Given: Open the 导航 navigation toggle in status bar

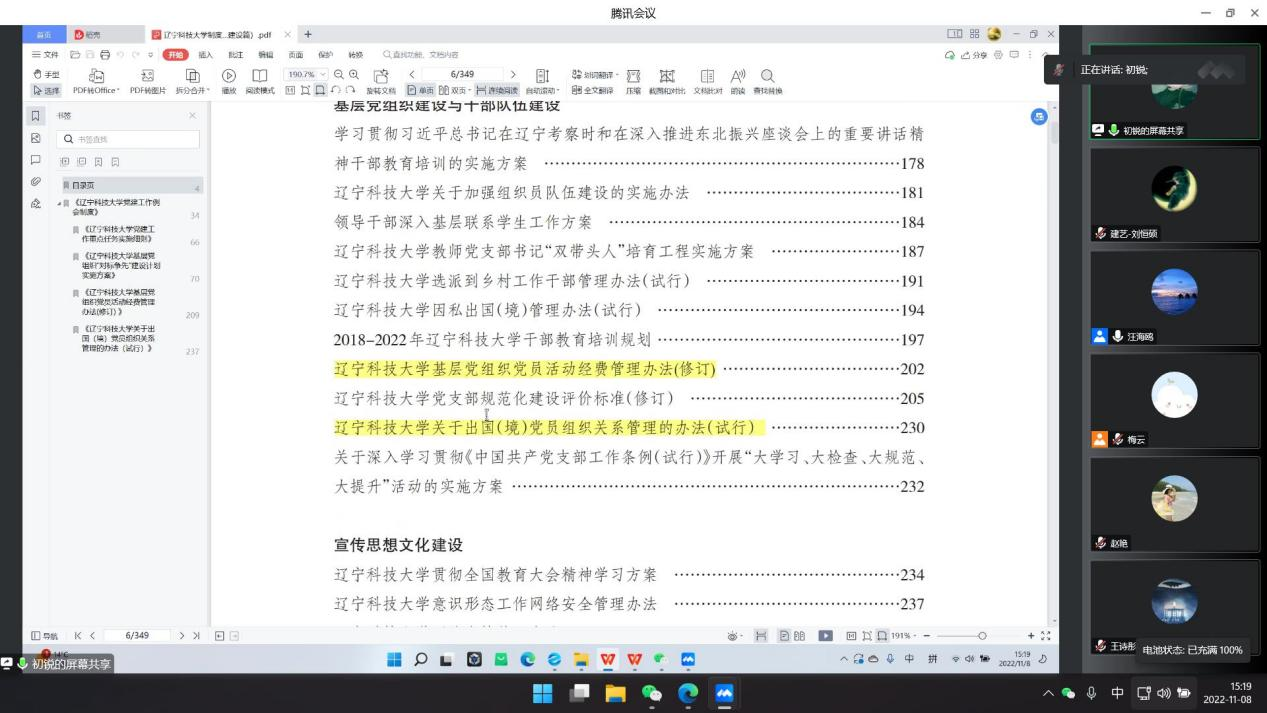Looking at the screenshot, I should pyautogui.click(x=46, y=635).
